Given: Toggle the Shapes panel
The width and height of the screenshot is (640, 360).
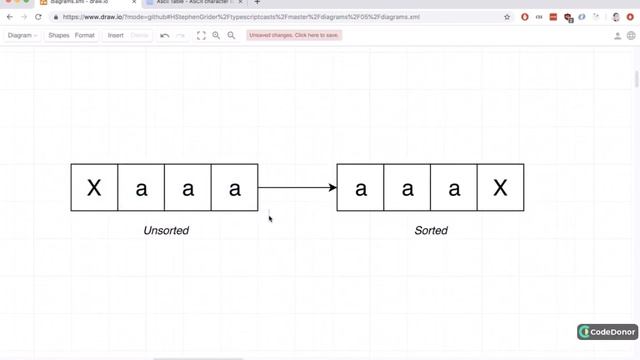Looking at the screenshot, I should pyautogui.click(x=59, y=36).
